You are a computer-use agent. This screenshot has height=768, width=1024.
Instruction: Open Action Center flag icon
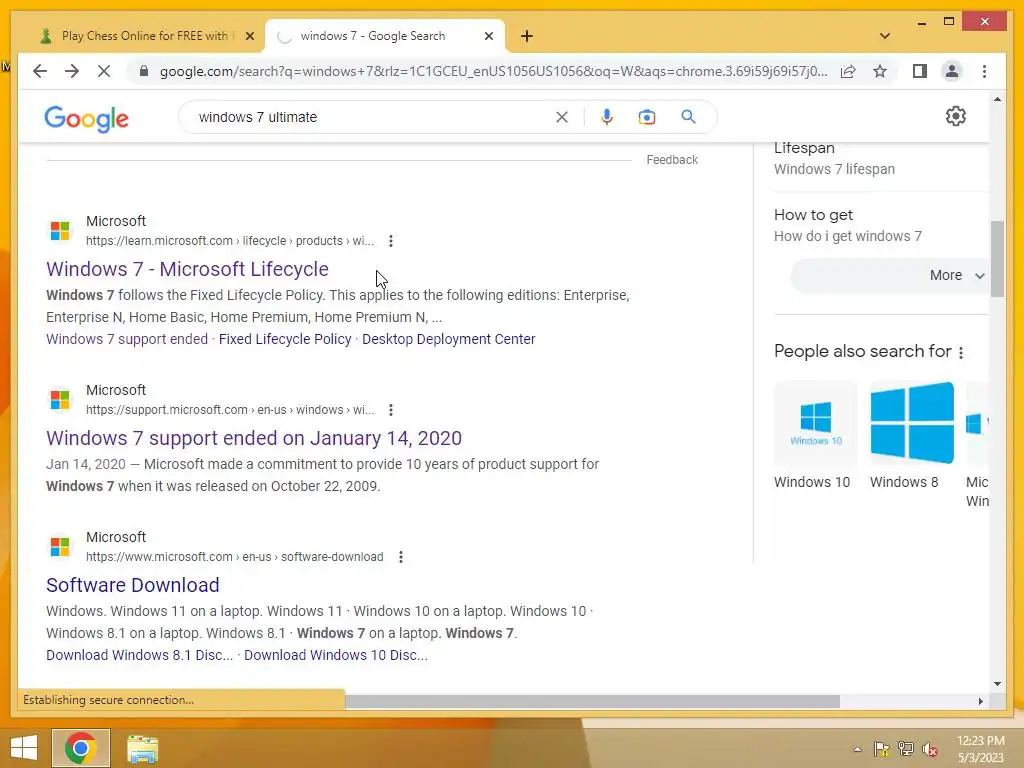(881, 749)
